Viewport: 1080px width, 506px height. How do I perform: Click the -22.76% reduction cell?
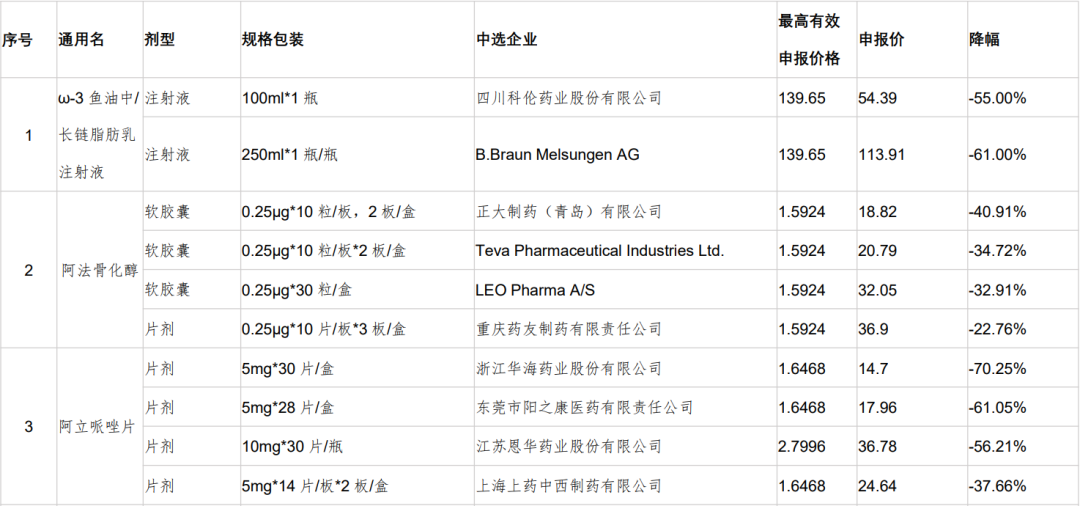tap(997, 329)
